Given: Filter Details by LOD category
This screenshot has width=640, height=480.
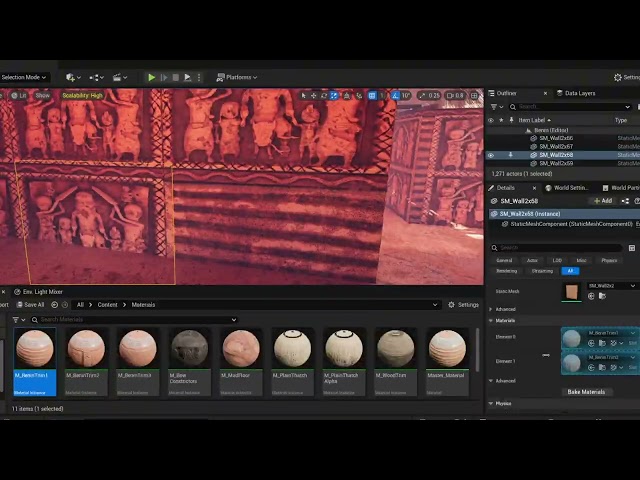Looking at the screenshot, I should point(557,260).
